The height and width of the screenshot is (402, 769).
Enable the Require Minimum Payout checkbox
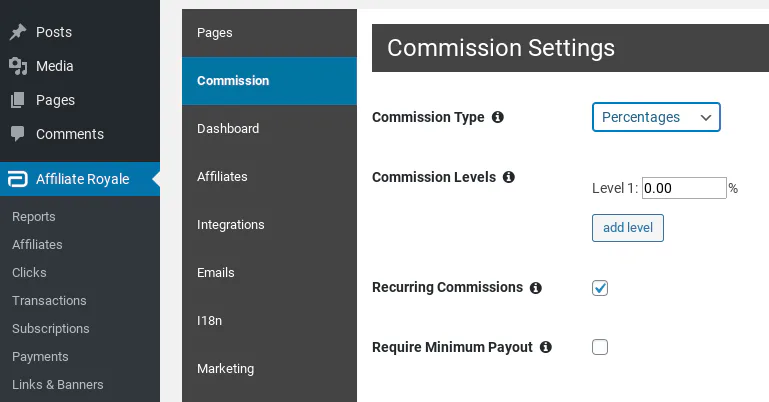tap(600, 348)
